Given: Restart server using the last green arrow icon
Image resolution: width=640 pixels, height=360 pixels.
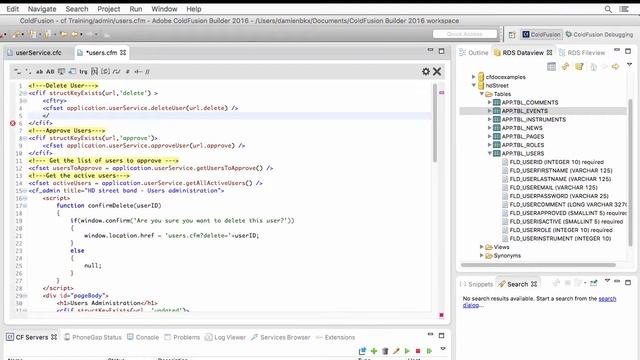Looking at the screenshot, I should (x=429, y=351).
